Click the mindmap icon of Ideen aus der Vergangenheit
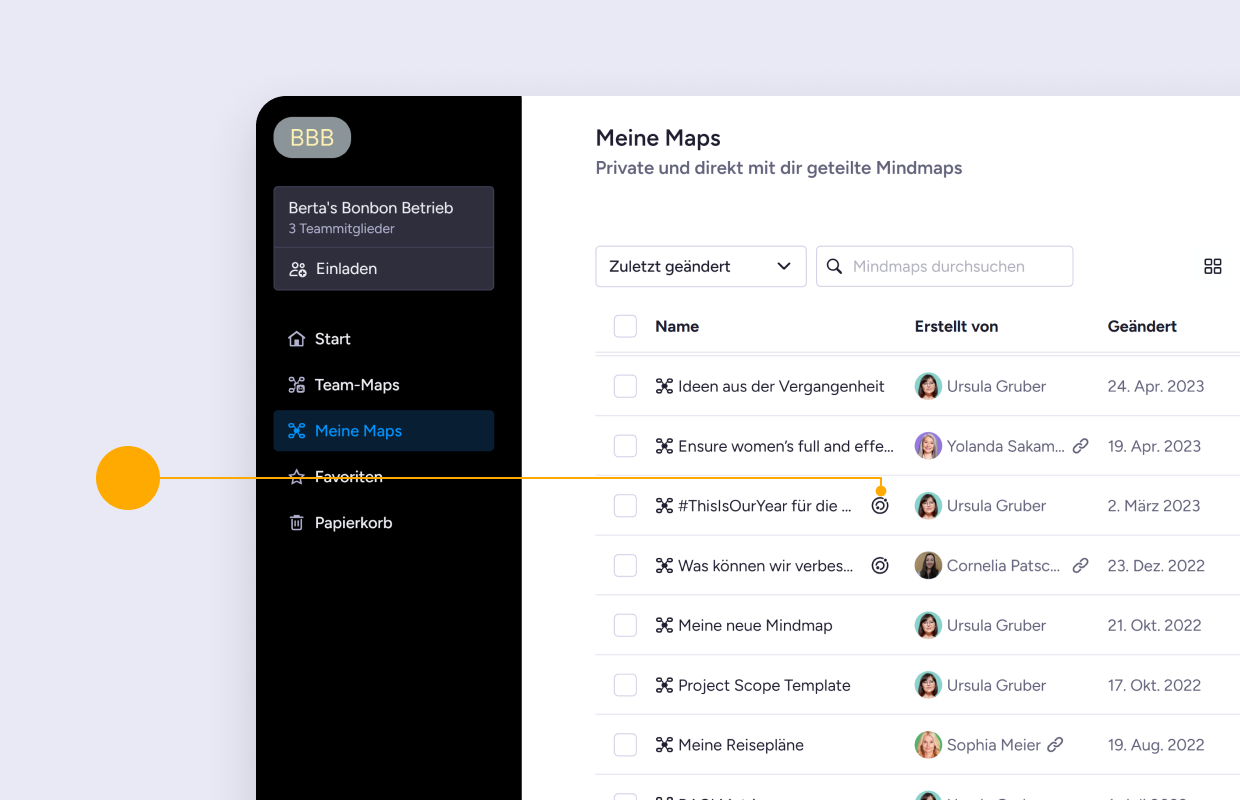 click(664, 386)
